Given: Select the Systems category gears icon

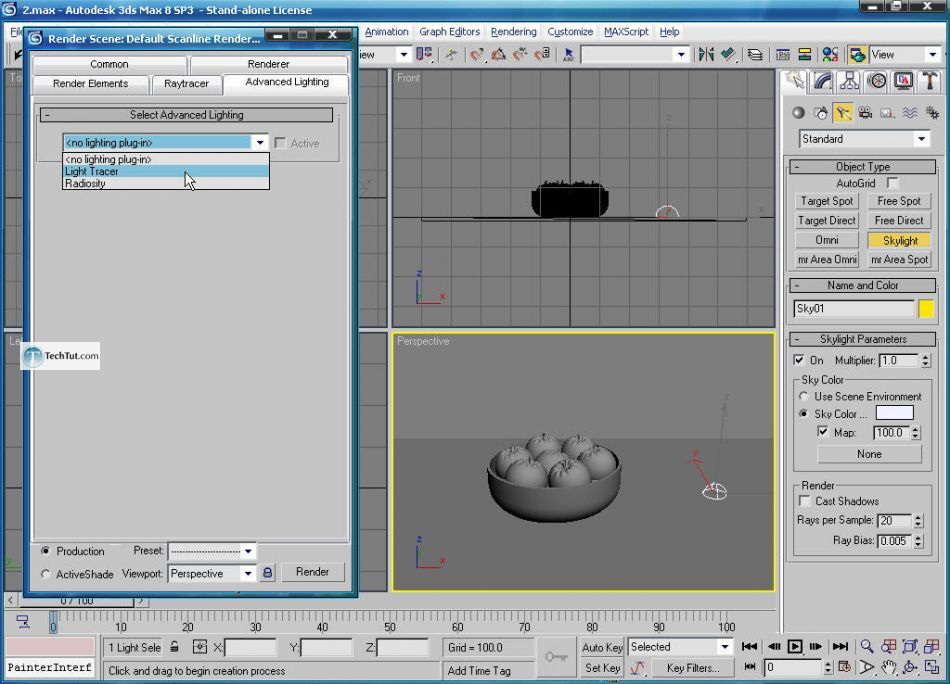Looking at the screenshot, I should [x=932, y=113].
